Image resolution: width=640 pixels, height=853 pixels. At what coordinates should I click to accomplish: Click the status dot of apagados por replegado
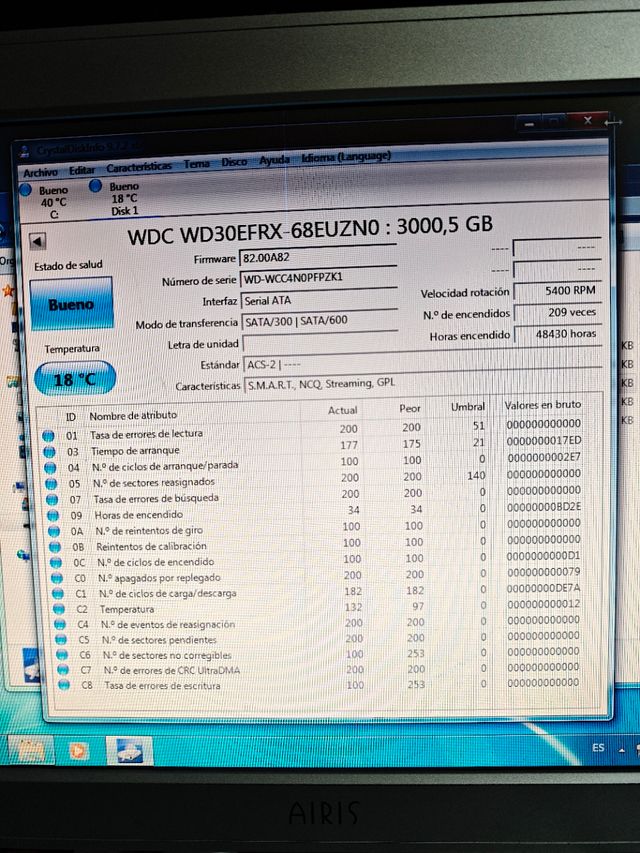pos(57,578)
